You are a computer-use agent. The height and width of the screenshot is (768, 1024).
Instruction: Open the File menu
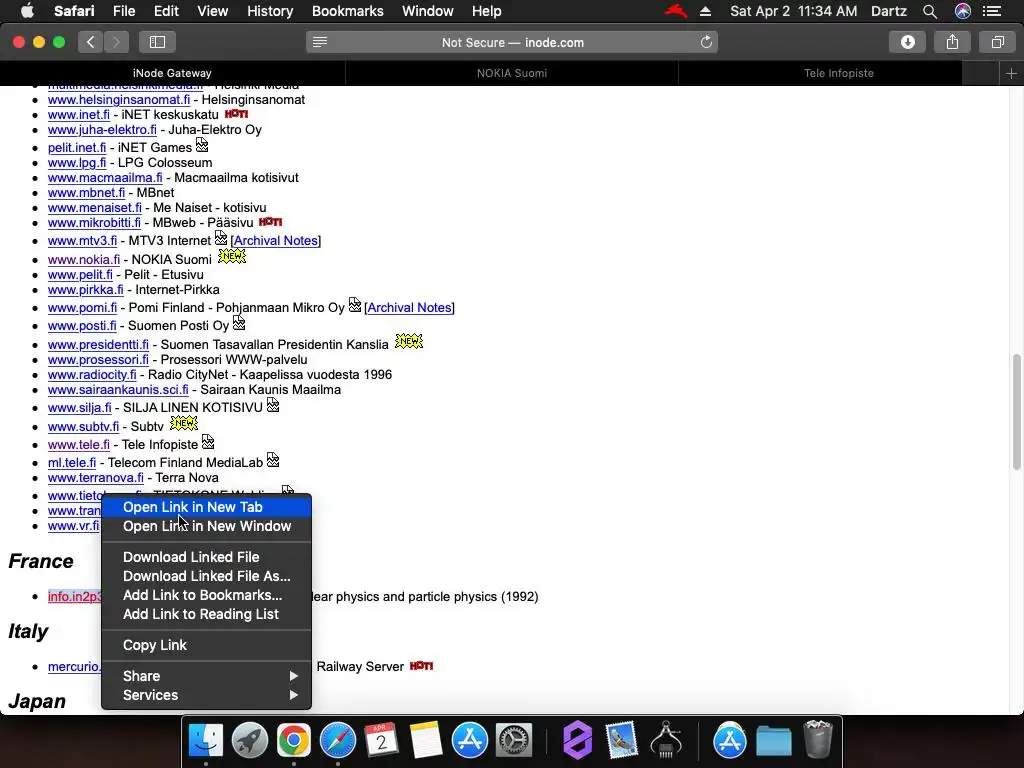(x=124, y=11)
